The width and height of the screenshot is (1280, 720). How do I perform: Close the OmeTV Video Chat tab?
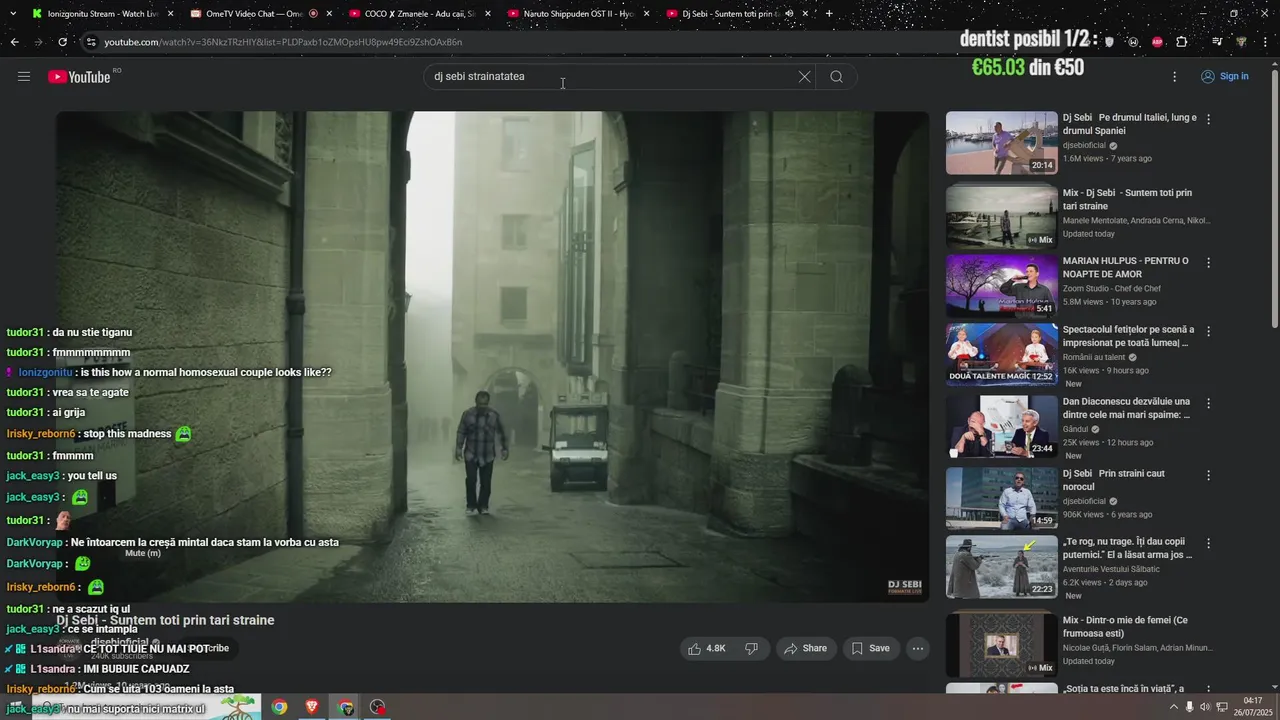329,14
